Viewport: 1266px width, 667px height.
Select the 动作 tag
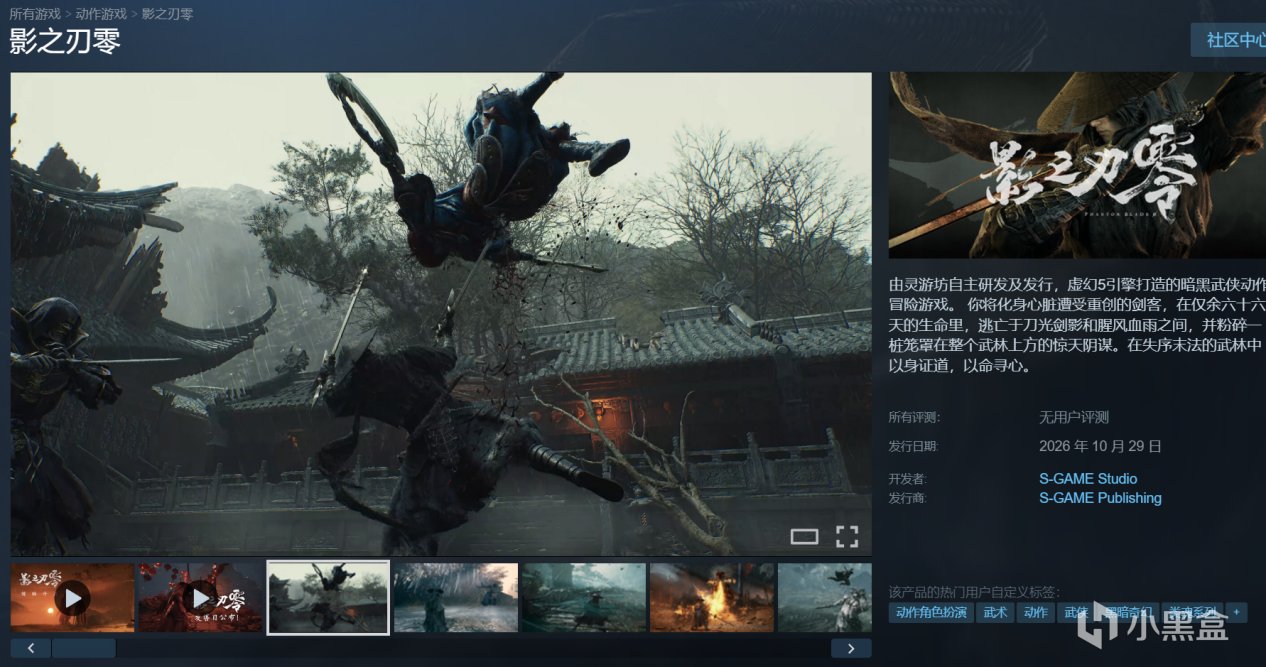[1036, 612]
